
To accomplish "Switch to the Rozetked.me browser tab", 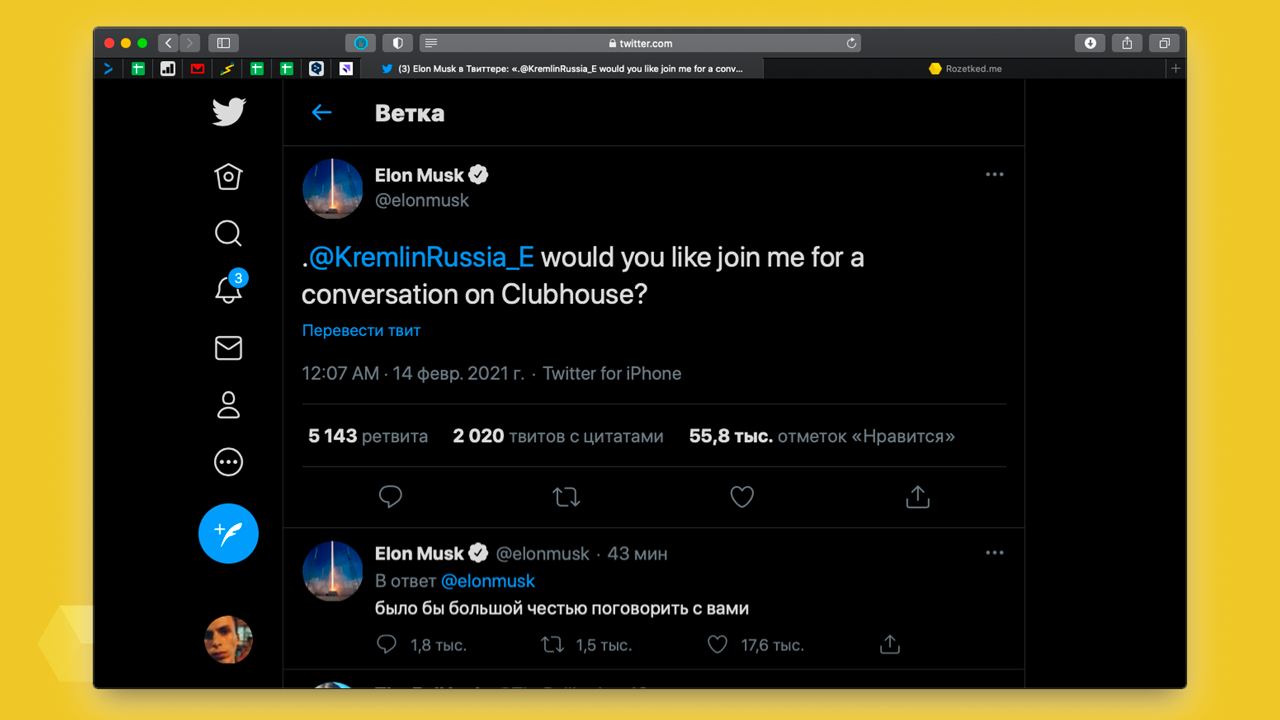I will coord(965,69).
